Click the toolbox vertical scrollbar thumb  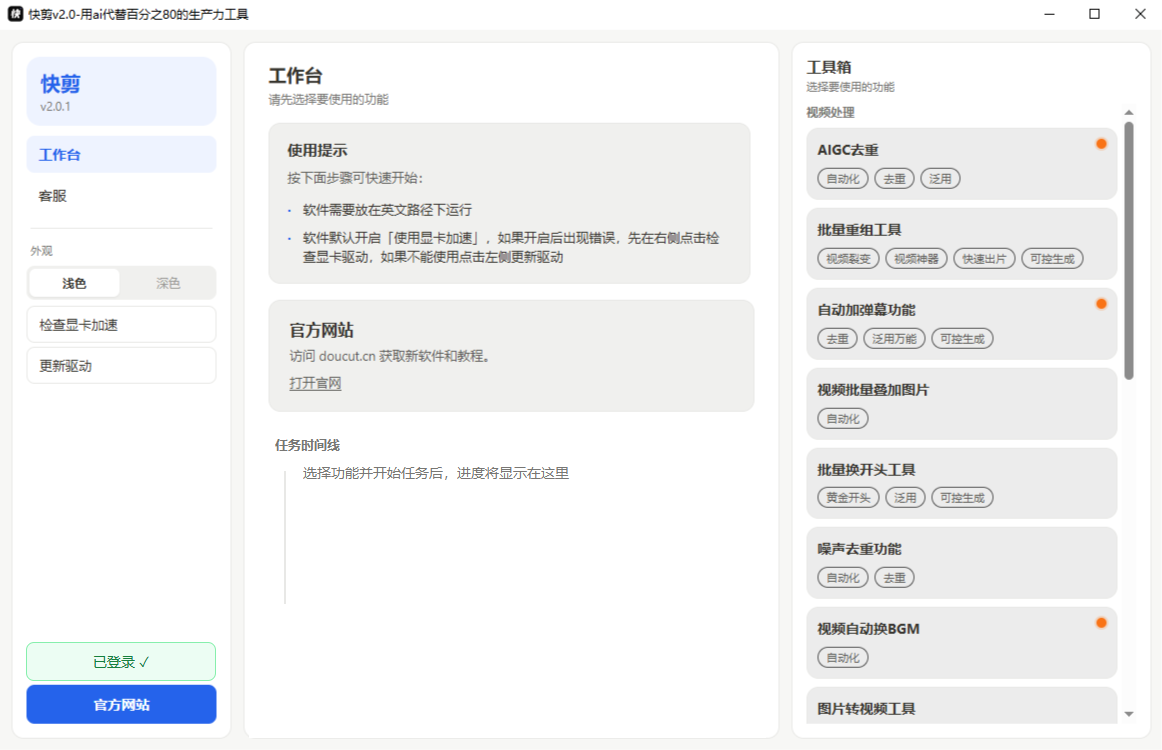pyautogui.click(x=1129, y=250)
